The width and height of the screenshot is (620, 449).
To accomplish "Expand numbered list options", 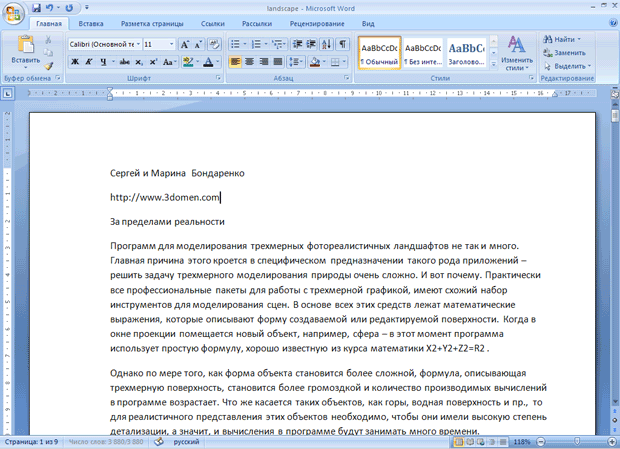I will pyautogui.click(x=266, y=44).
